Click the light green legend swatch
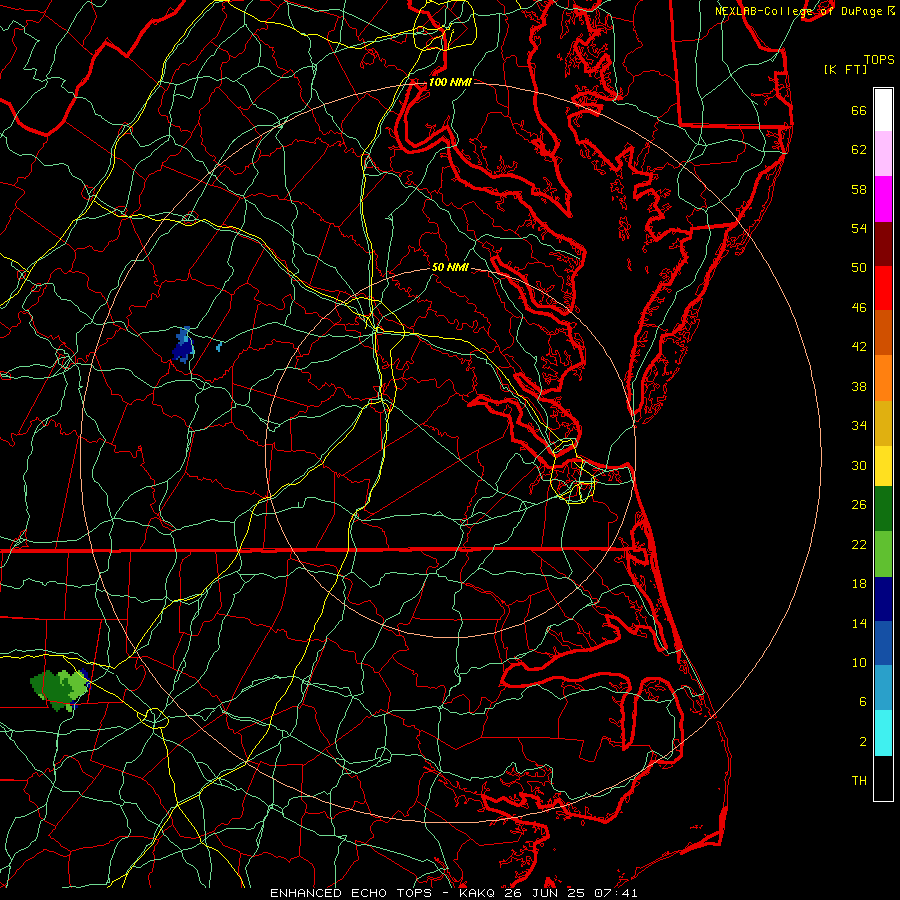900x900 pixels. click(x=883, y=554)
